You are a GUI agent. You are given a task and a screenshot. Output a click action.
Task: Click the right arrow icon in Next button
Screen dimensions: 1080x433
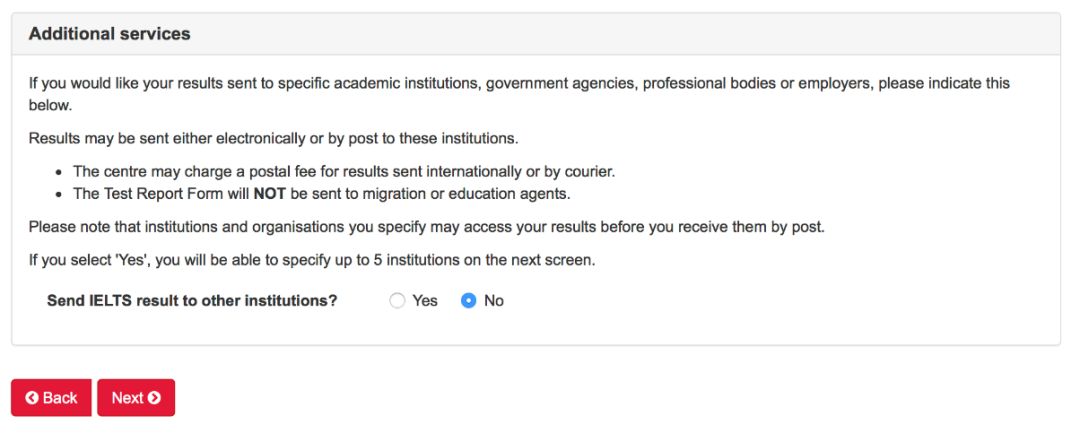[x=154, y=398]
